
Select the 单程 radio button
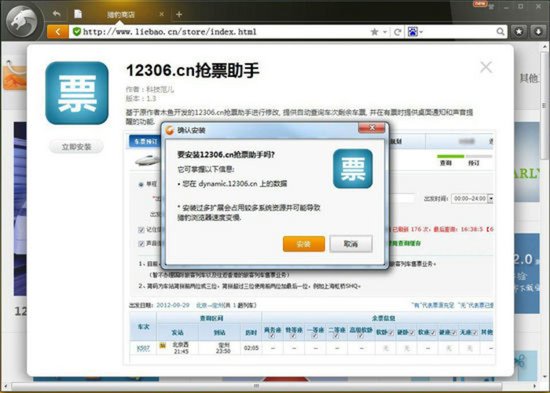tap(141, 184)
